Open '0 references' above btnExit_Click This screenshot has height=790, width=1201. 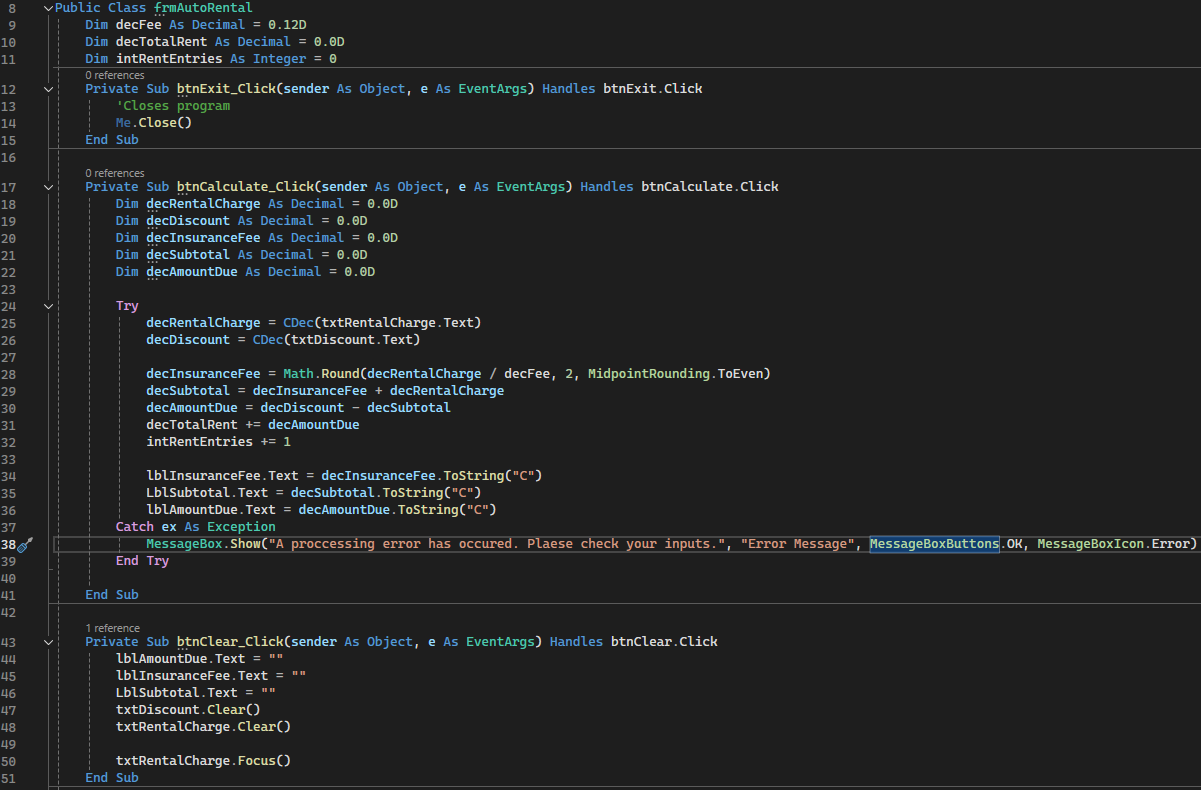pyautogui.click(x=115, y=75)
